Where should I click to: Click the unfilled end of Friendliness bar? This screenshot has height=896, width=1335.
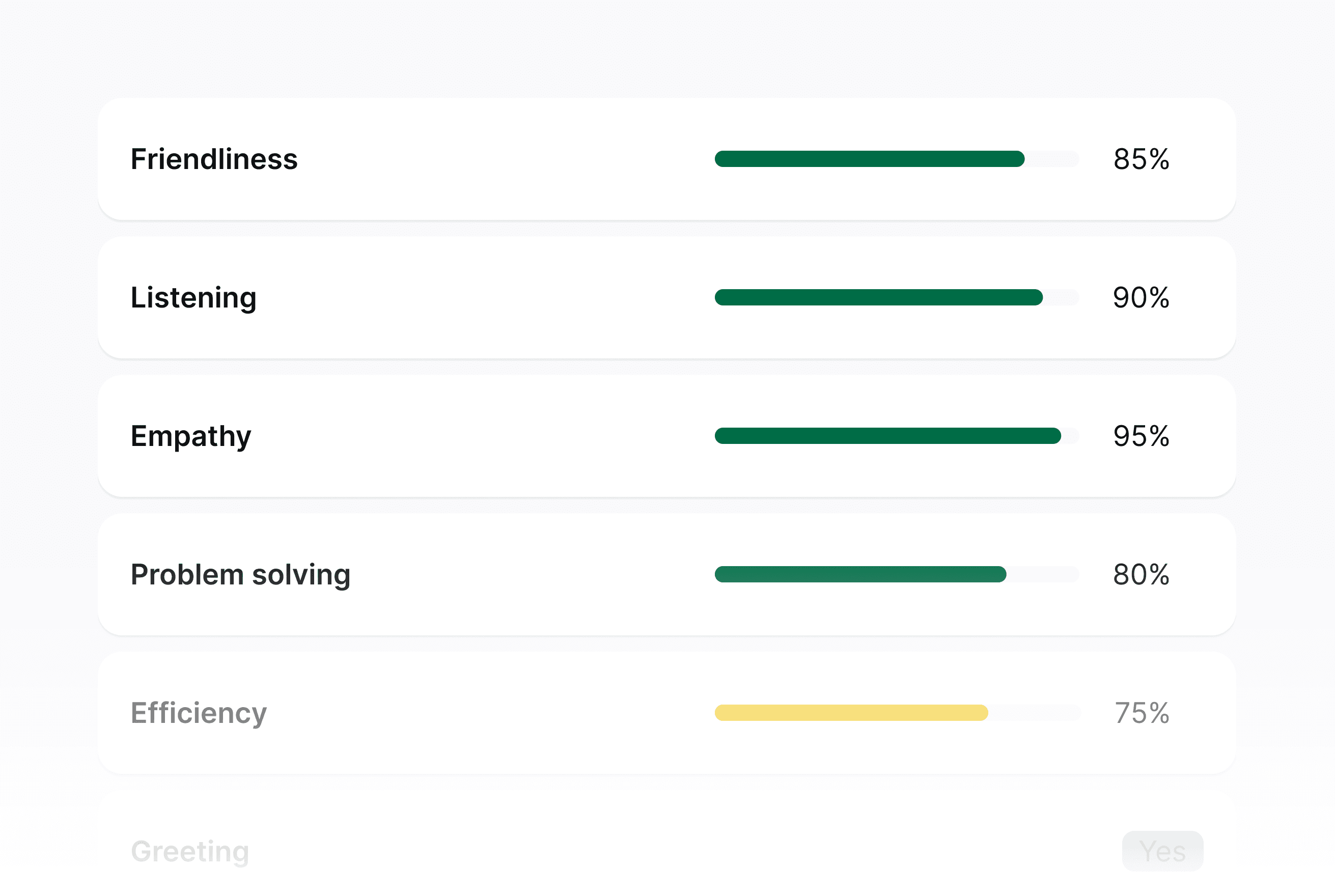point(1052,159)
